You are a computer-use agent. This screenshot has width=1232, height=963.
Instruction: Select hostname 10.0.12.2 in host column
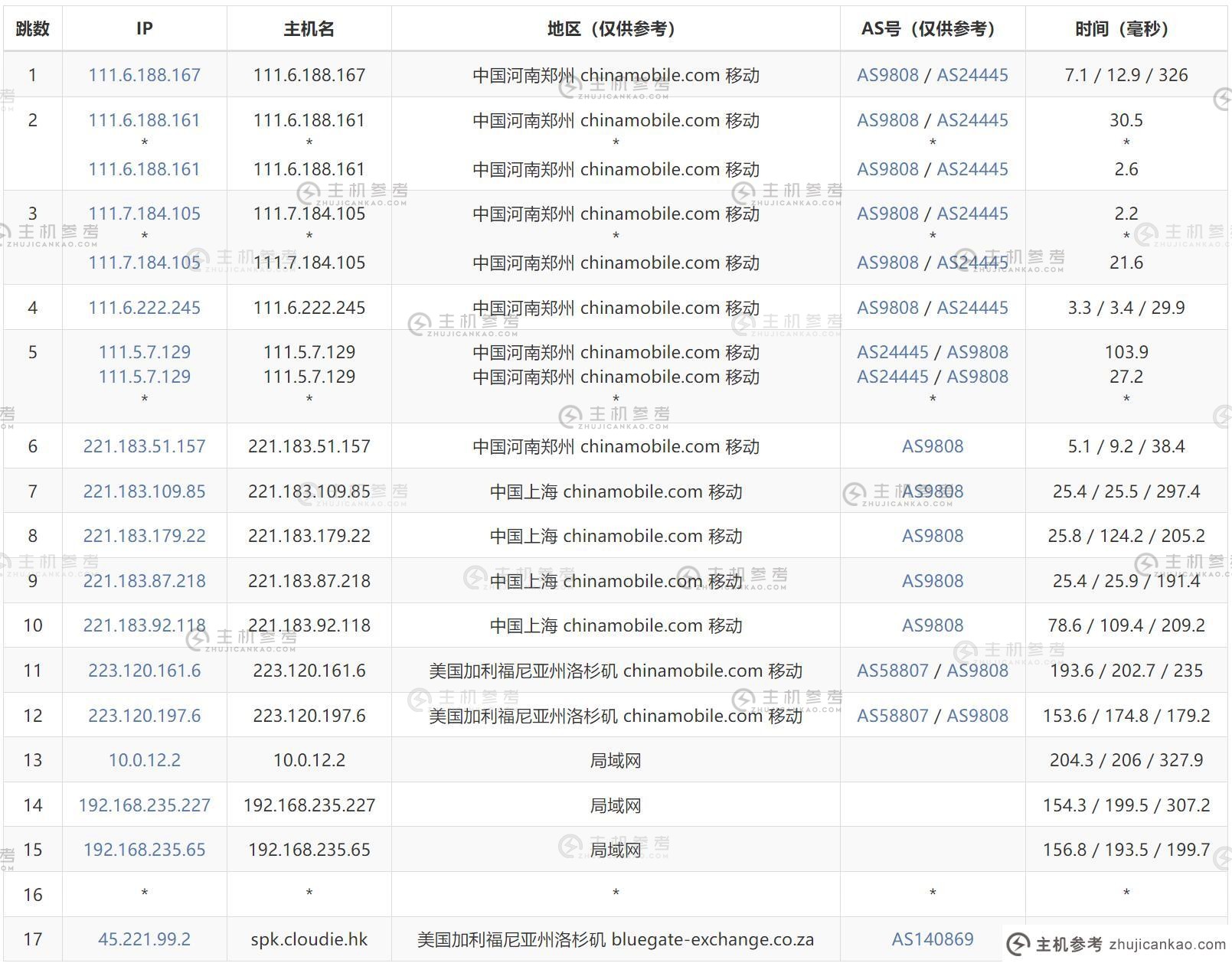pos(309,760)
